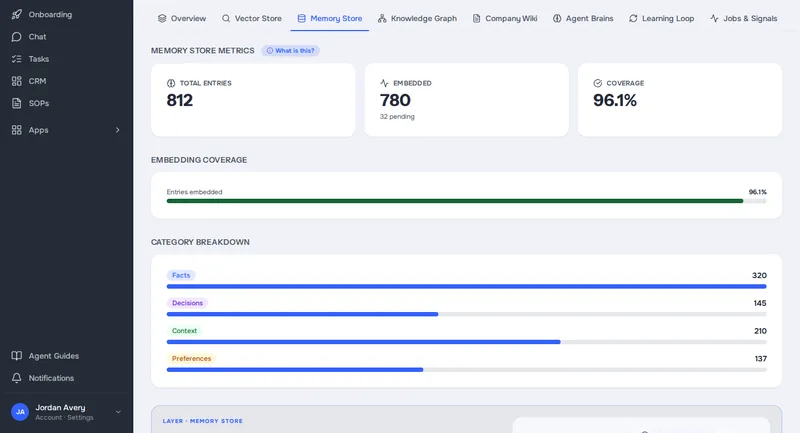Click the large "96.1%" coverage value
This screenshot has height=433, width=800.
tap(615, 100)
